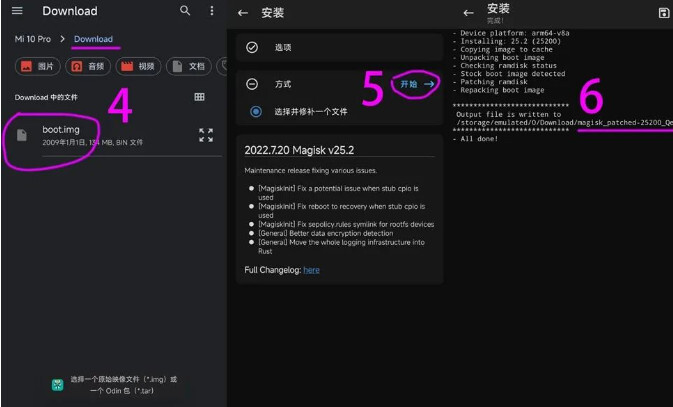This screenshot has height=407, width=673.
Task: Tap the search icon in file picker
Action: point(185,11)
